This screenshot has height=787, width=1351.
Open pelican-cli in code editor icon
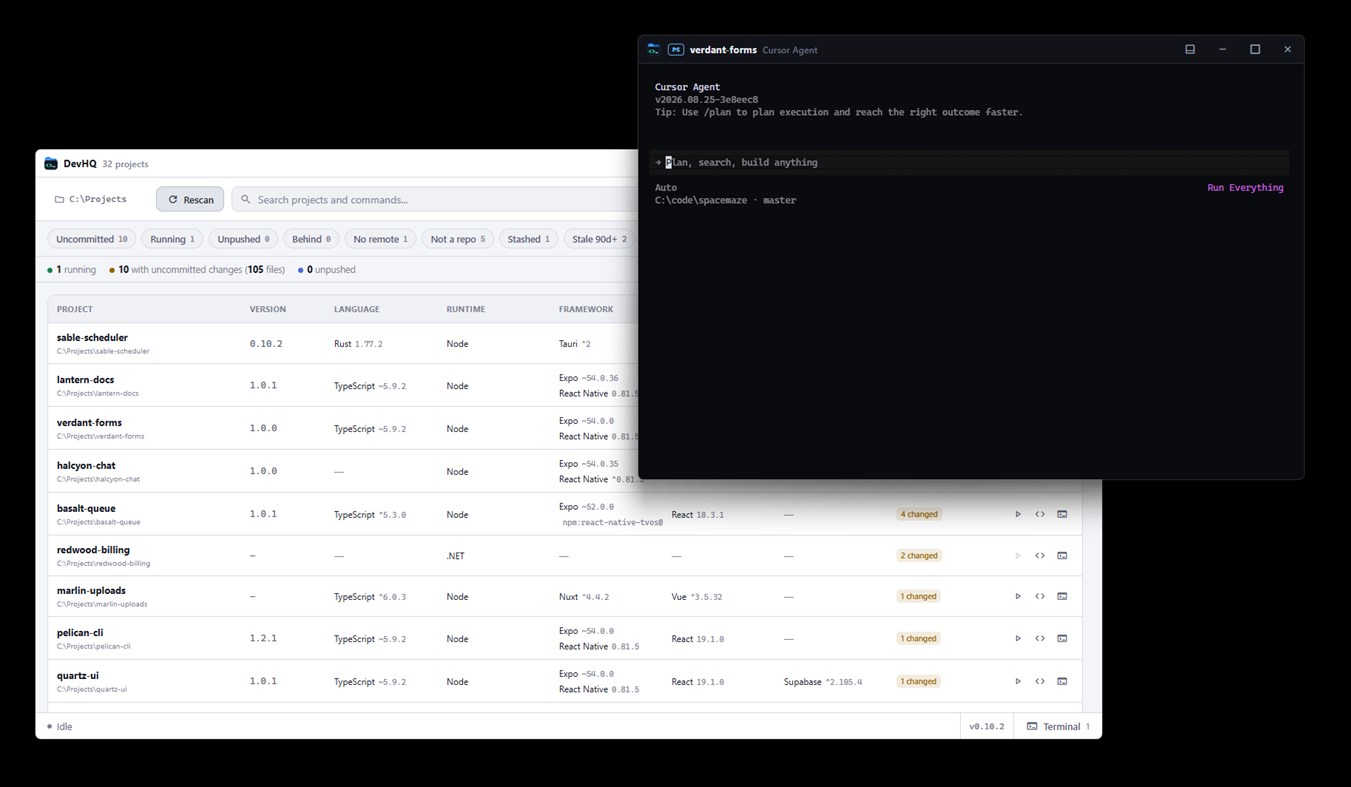point(1040,638)
